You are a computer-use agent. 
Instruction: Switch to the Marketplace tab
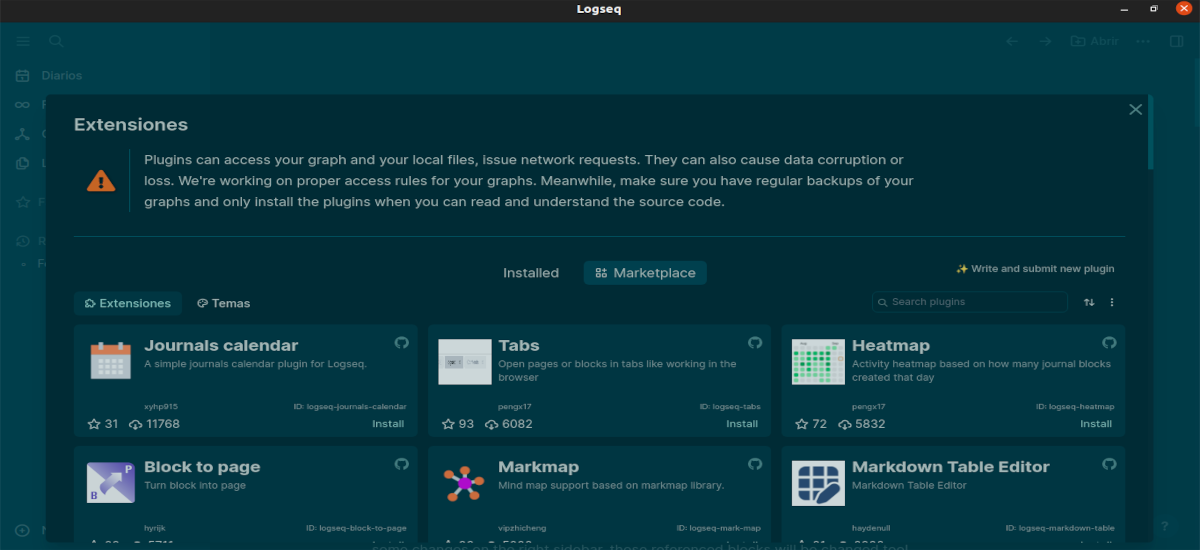pyautogui.click(x=645, y=273)
